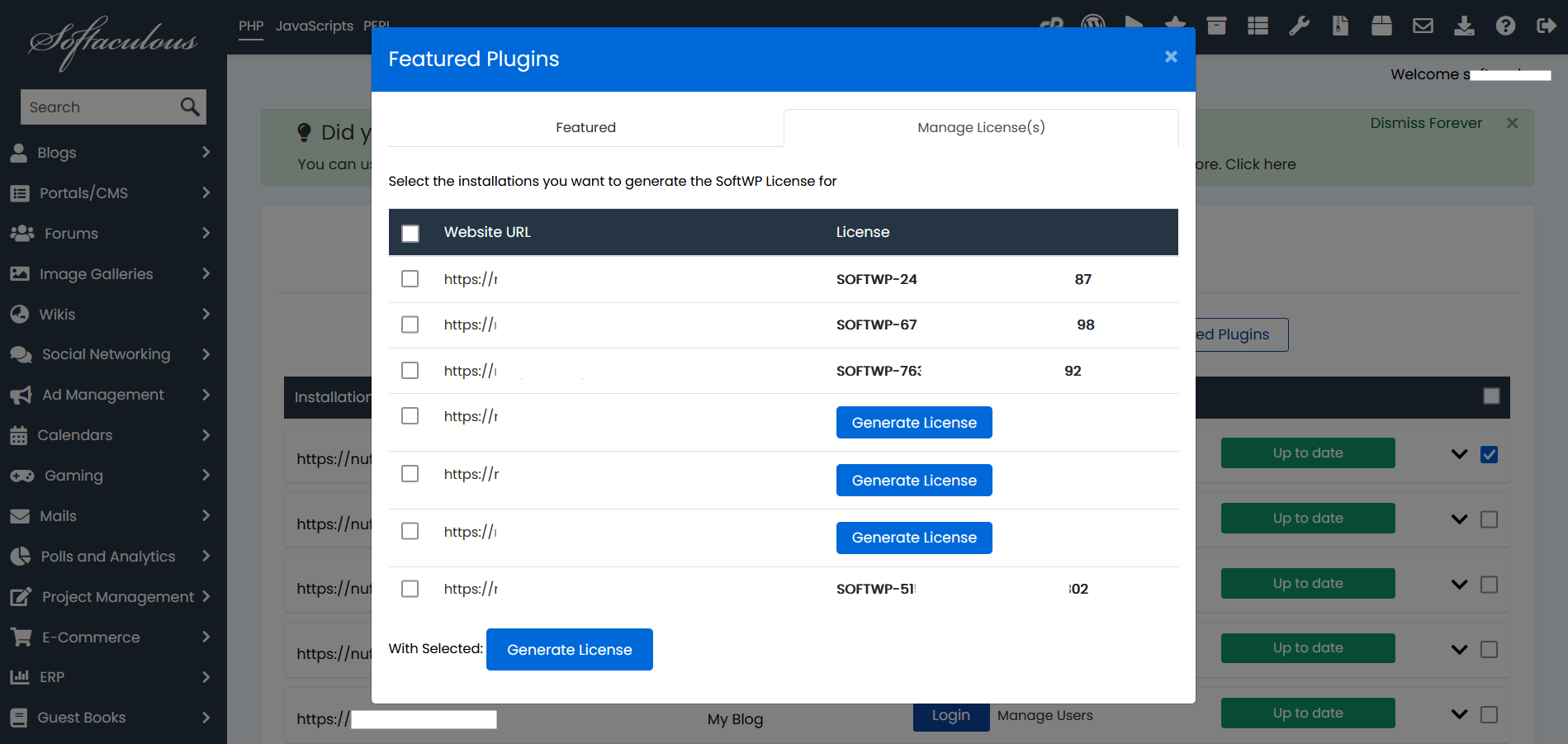Viewport: 1568px width, 744px height.
Task: Select the PHP scripts tab
Action: 251,26
